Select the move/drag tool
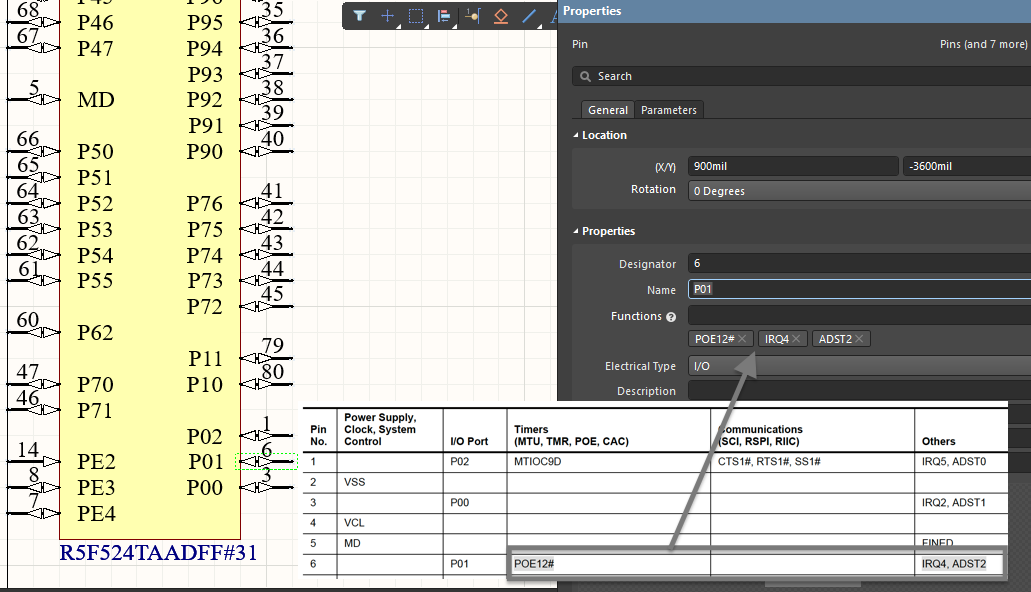Image resolution: width=1031 pixels, height=592 pixels. point(386,15)
